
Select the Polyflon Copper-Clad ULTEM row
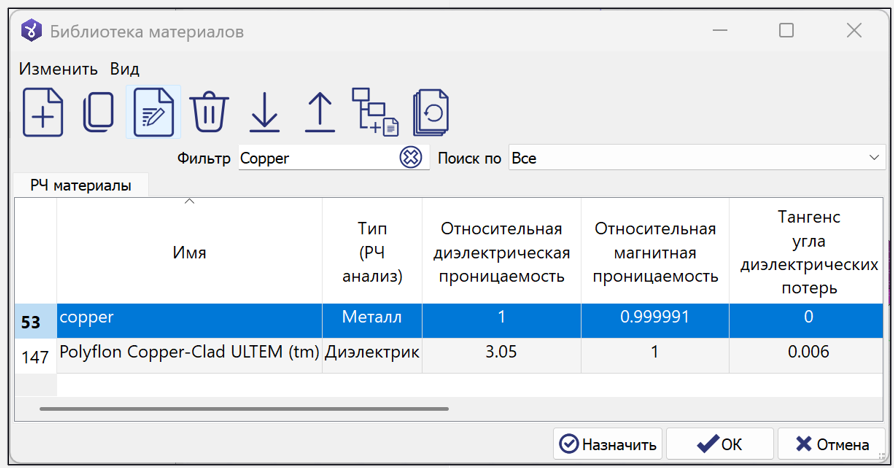tap(189, 353)
